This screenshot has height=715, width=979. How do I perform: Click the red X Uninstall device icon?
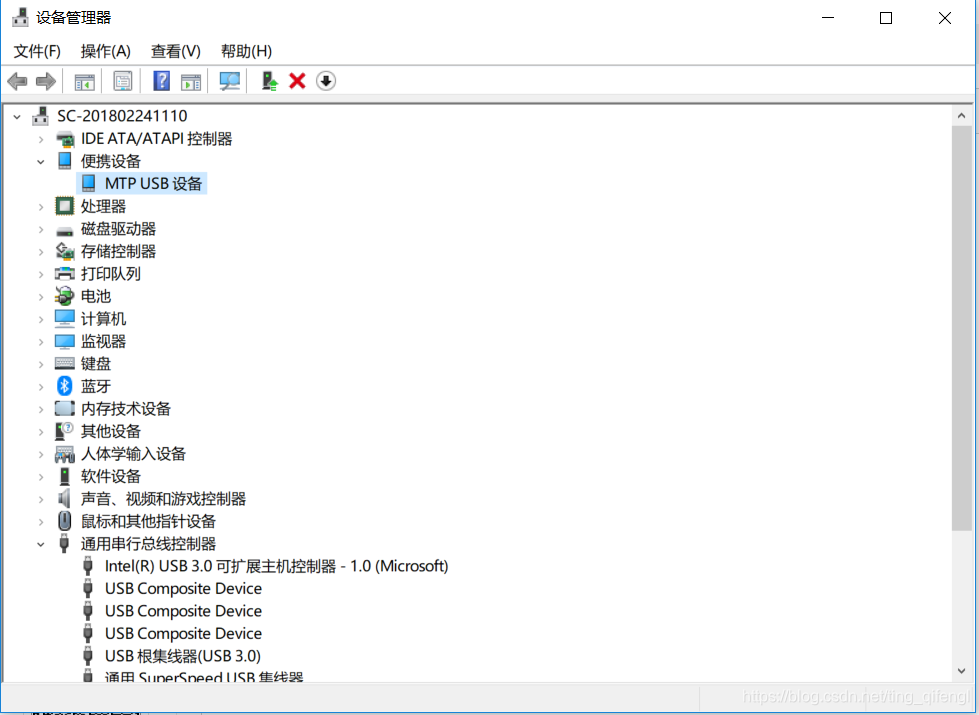297,81
